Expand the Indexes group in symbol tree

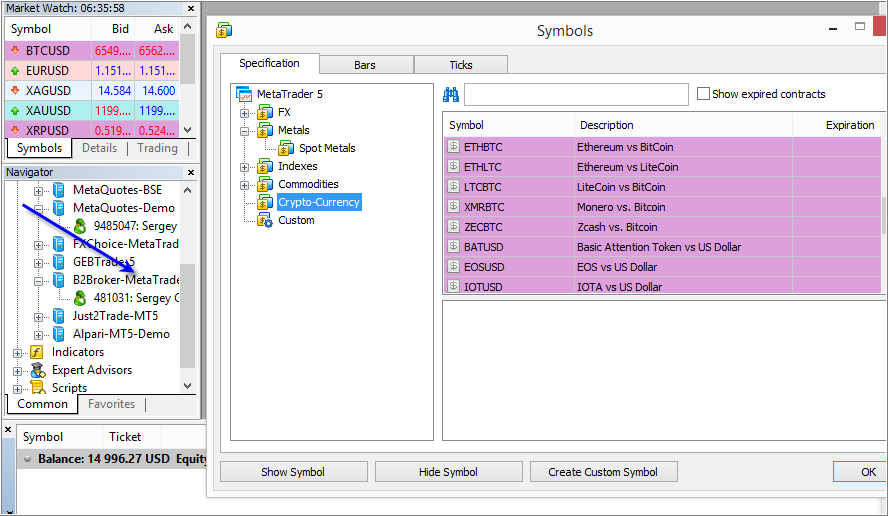(244, 167)
